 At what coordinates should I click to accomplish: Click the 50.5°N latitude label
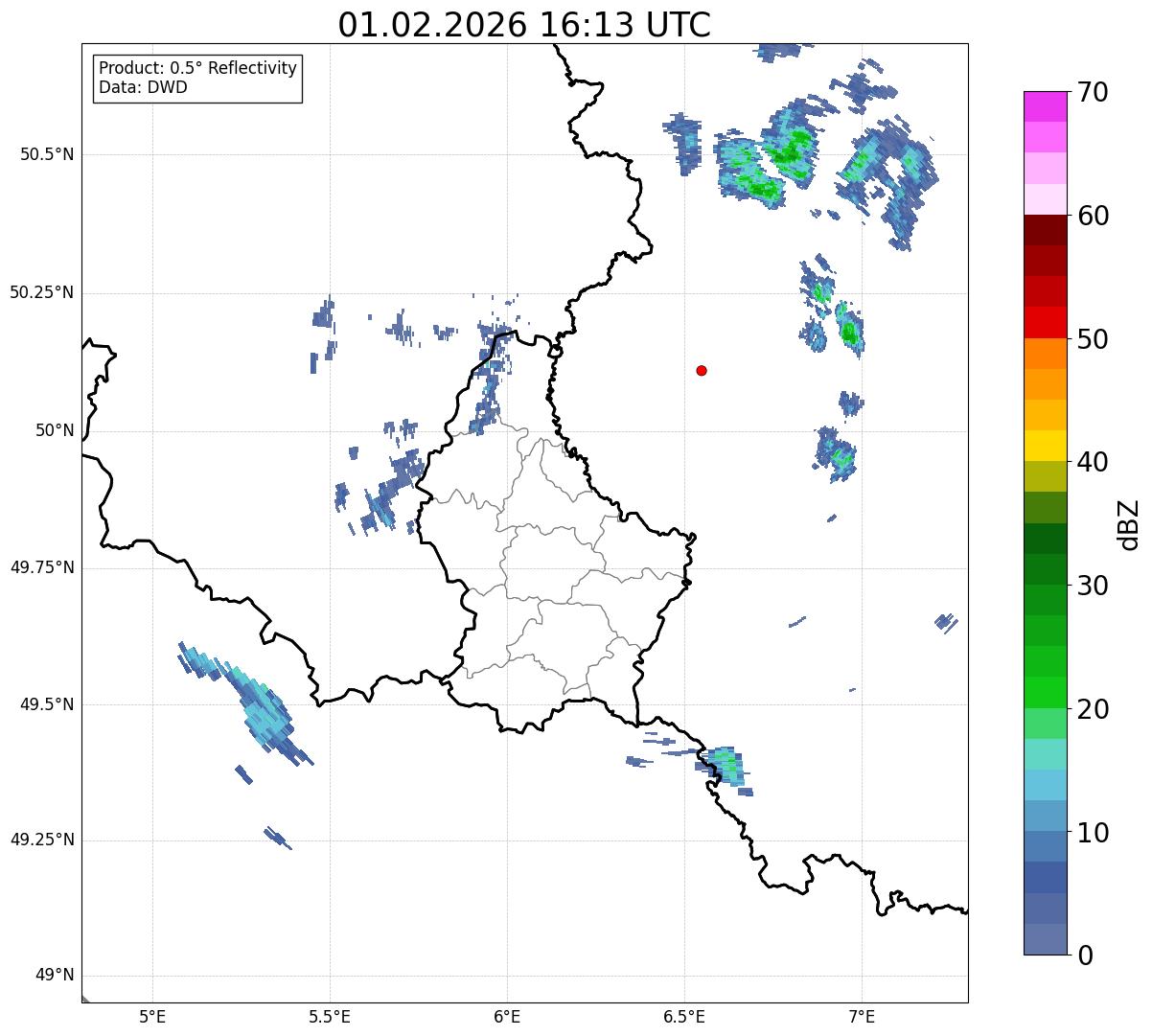click(46, 154)
